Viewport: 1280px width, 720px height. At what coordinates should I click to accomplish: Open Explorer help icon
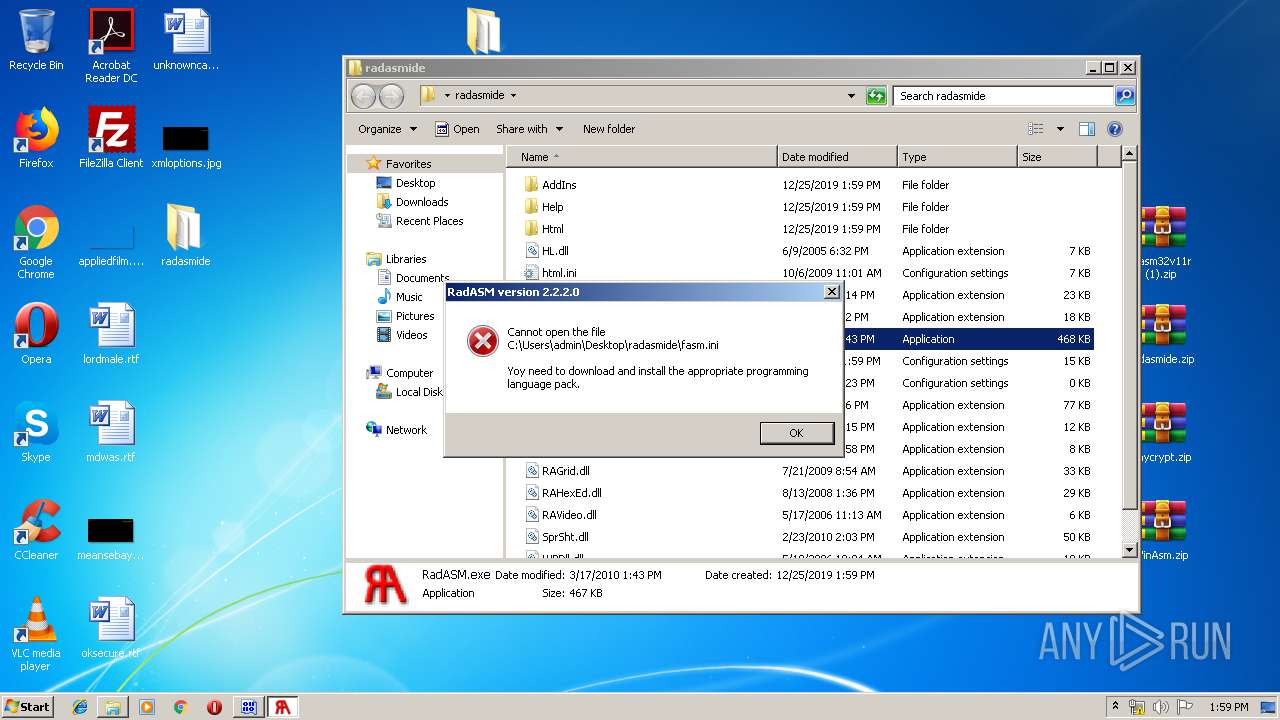(x=1115, y=129)
